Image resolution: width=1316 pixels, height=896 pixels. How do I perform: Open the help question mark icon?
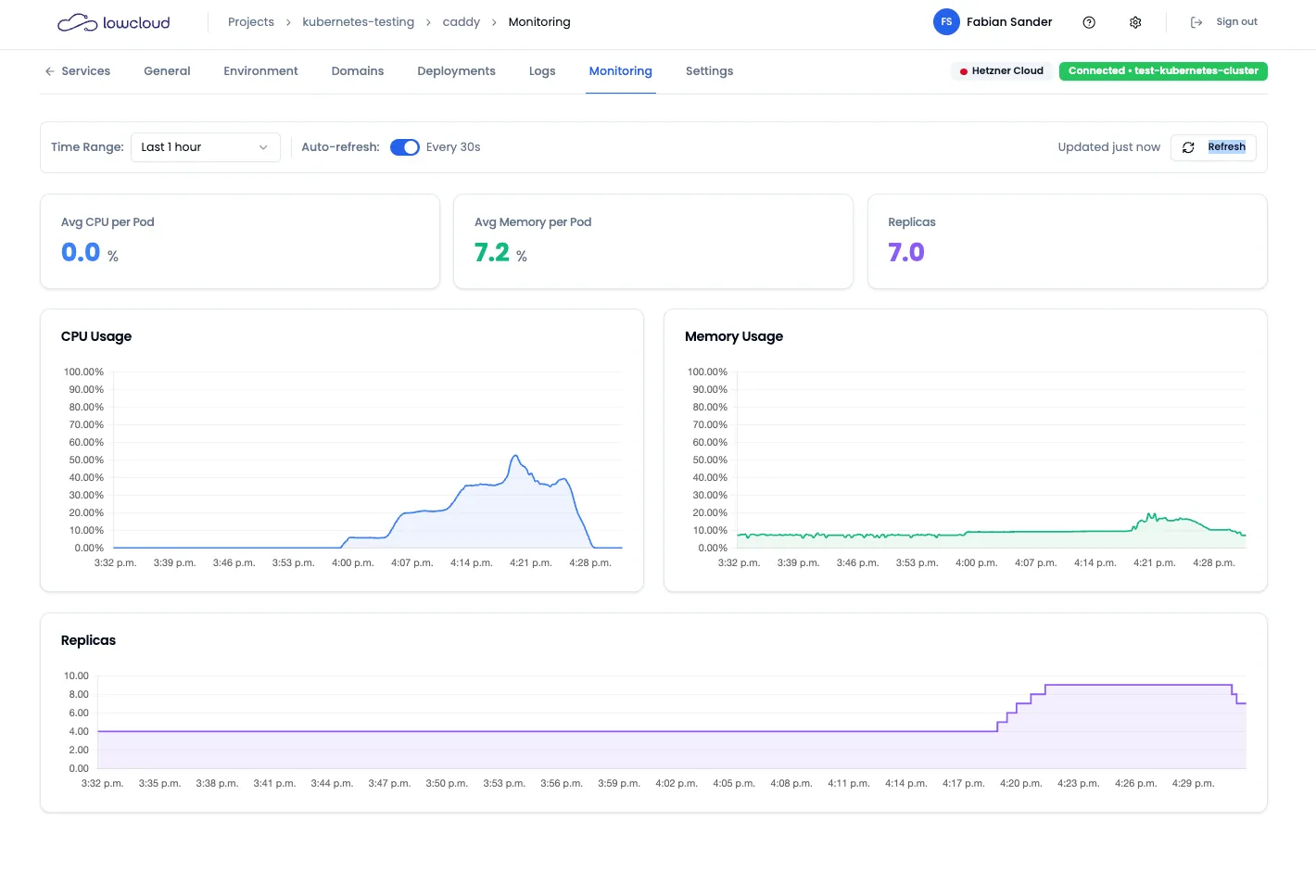(1089, 22)
